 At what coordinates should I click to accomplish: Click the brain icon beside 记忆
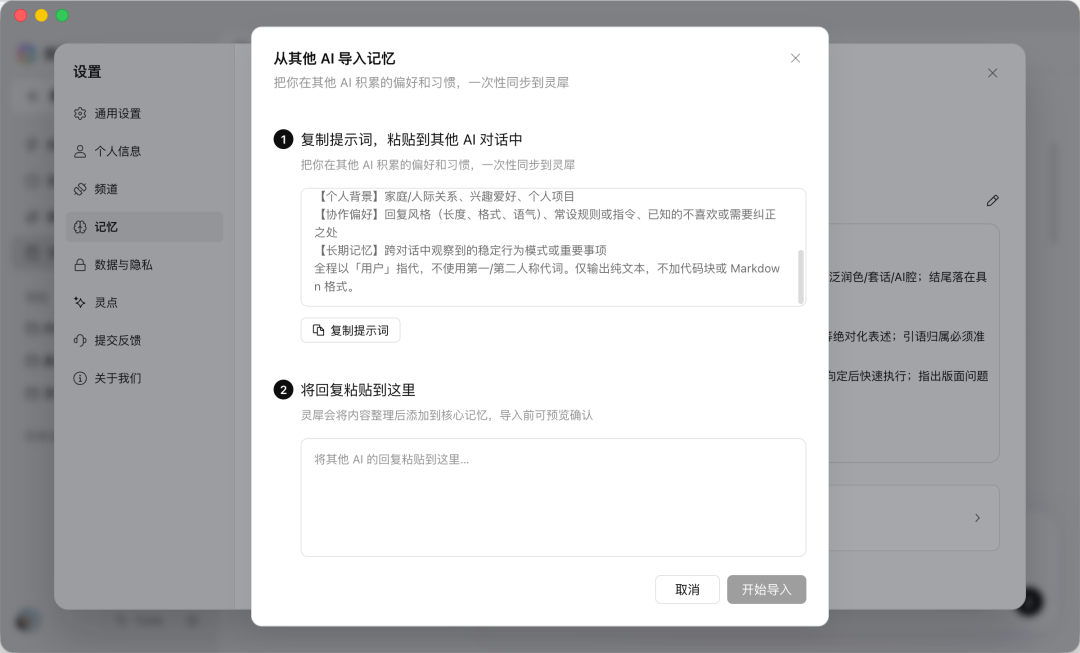pos(80,227)
